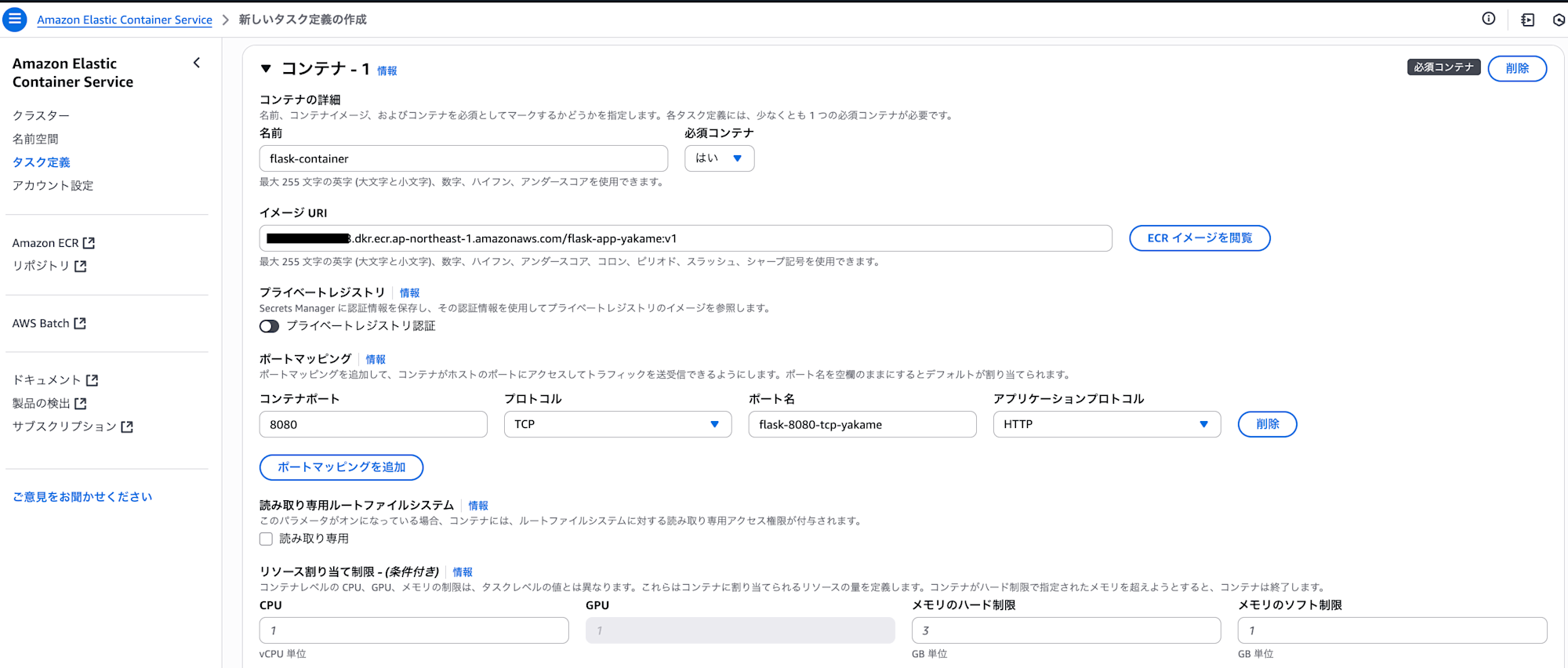Select クラスター in the sidebar
The width and height of the screenshot is (1568, 668).
click(x=41, y=115)
